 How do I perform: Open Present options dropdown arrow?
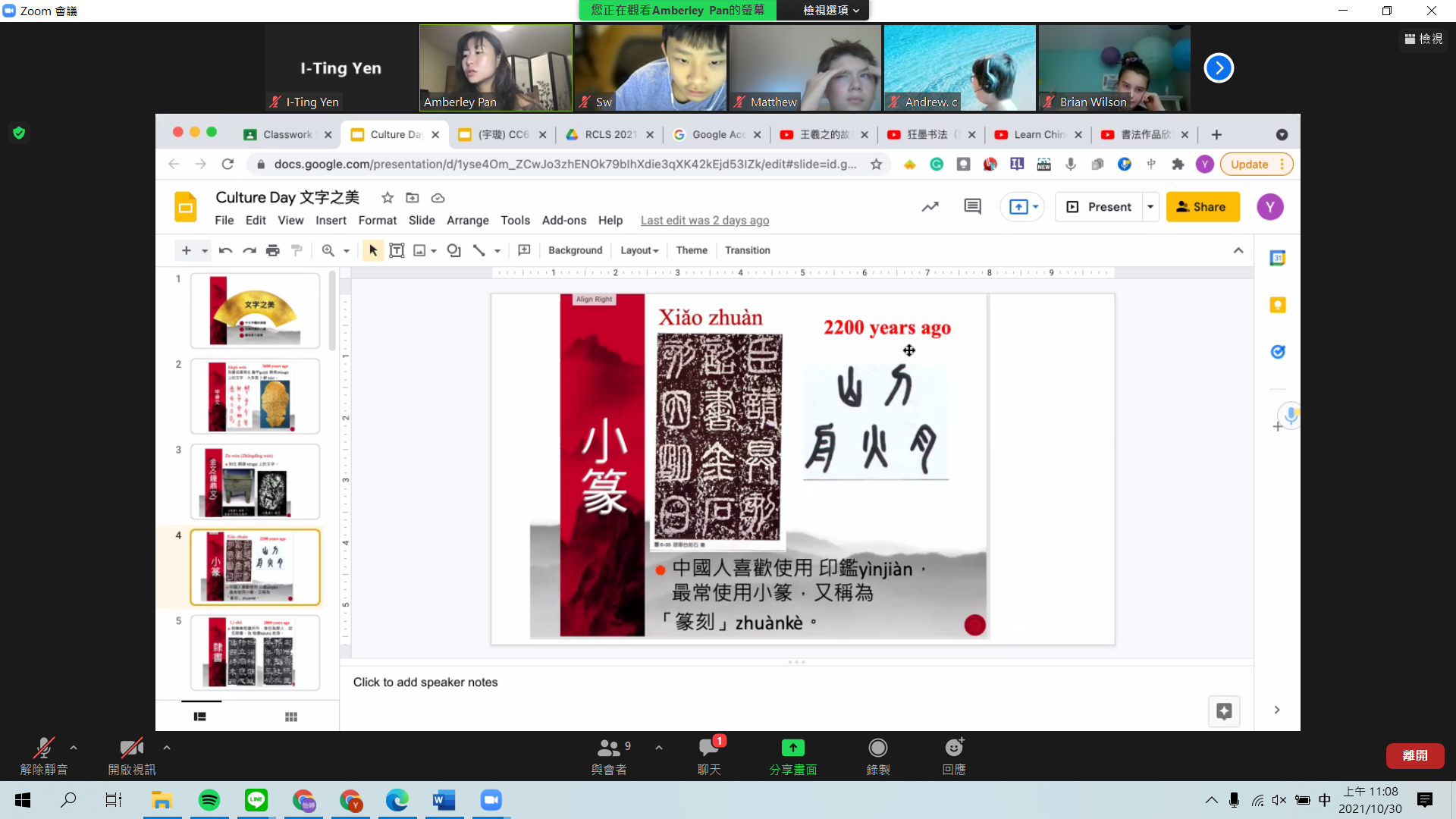click(x=1150, y=206)
